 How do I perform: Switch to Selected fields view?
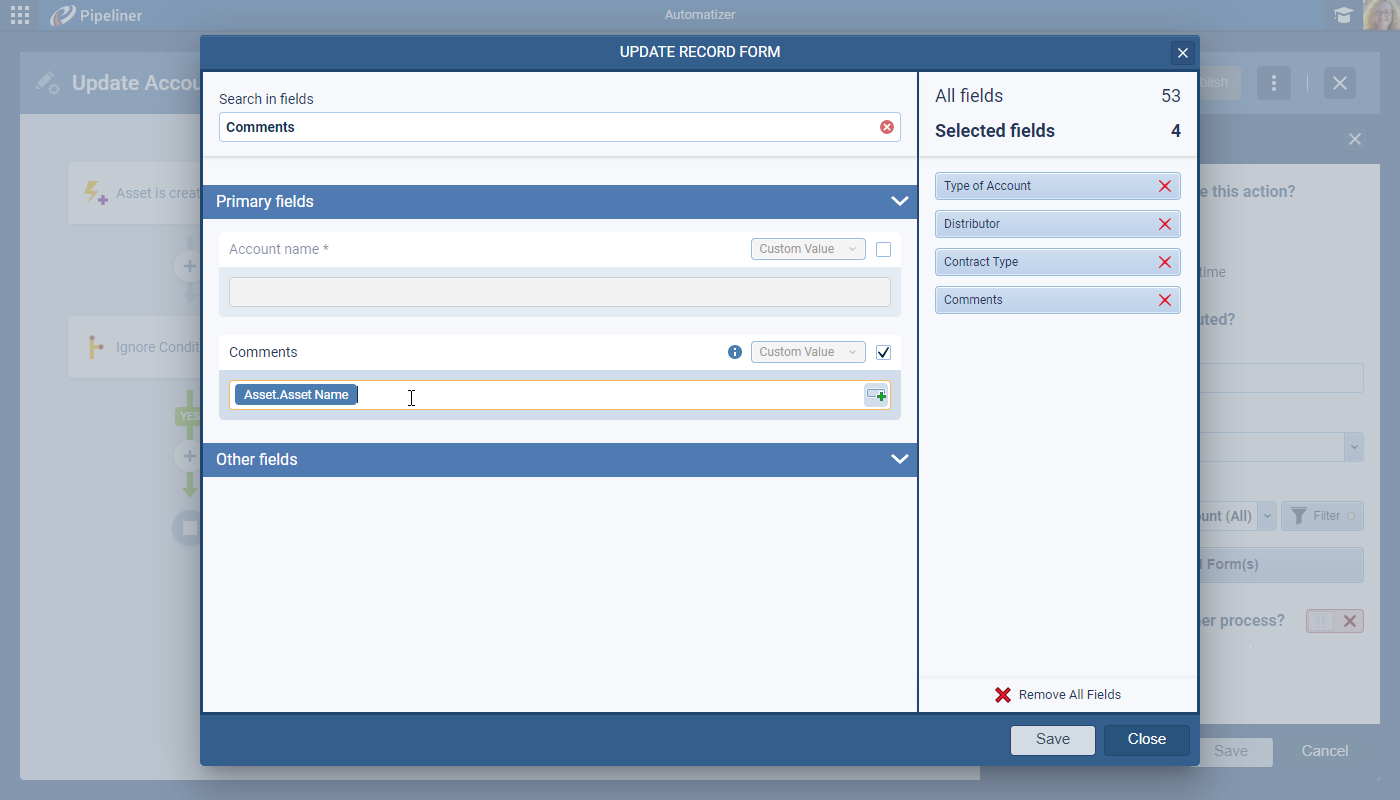point(995,131)
